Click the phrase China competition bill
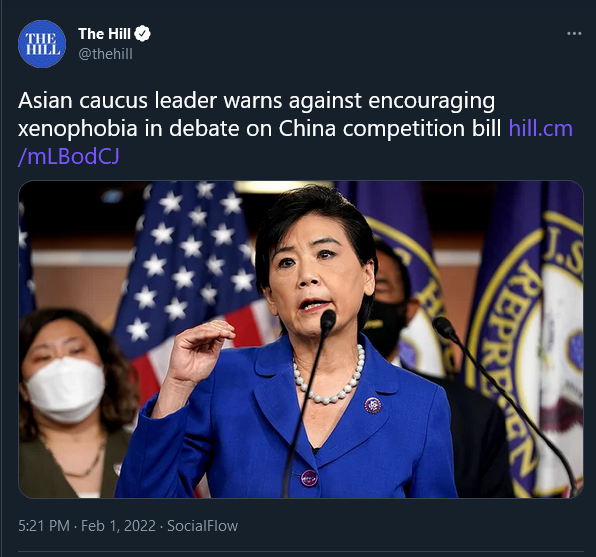Image resolution: width=596 pixels, height=557 pixels. [390, 129]
